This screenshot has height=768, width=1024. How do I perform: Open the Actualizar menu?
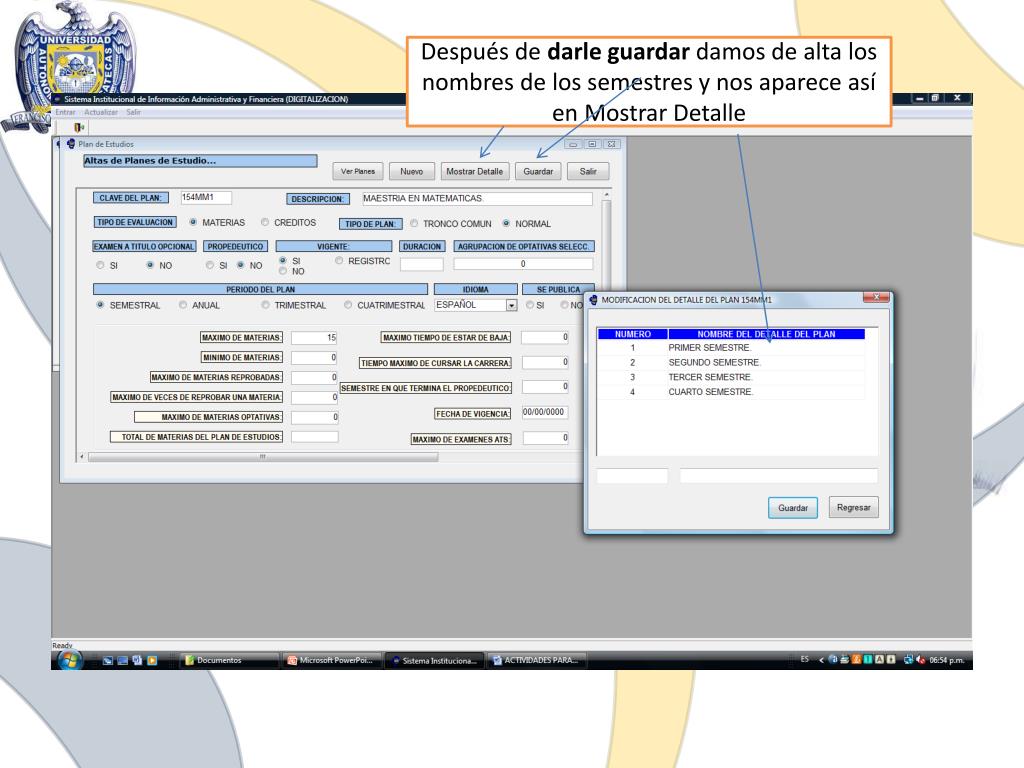tap(101, 111)
